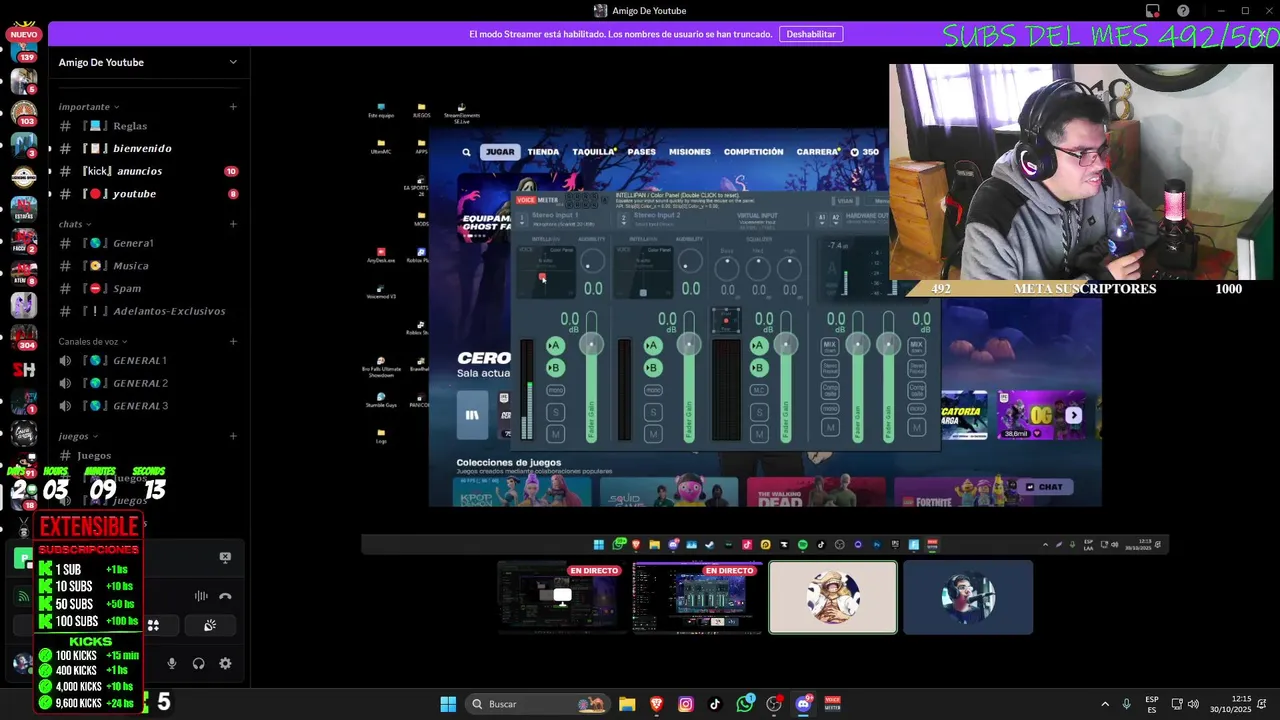
Task: Select CARRERA tab in Fortnite stream
Action: tap(817, 152)
